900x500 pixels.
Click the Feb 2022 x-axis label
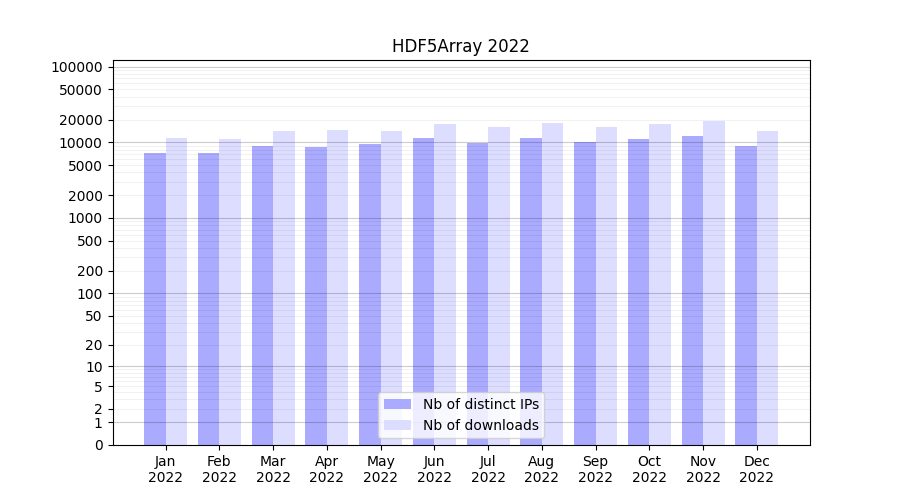(219, 469)
